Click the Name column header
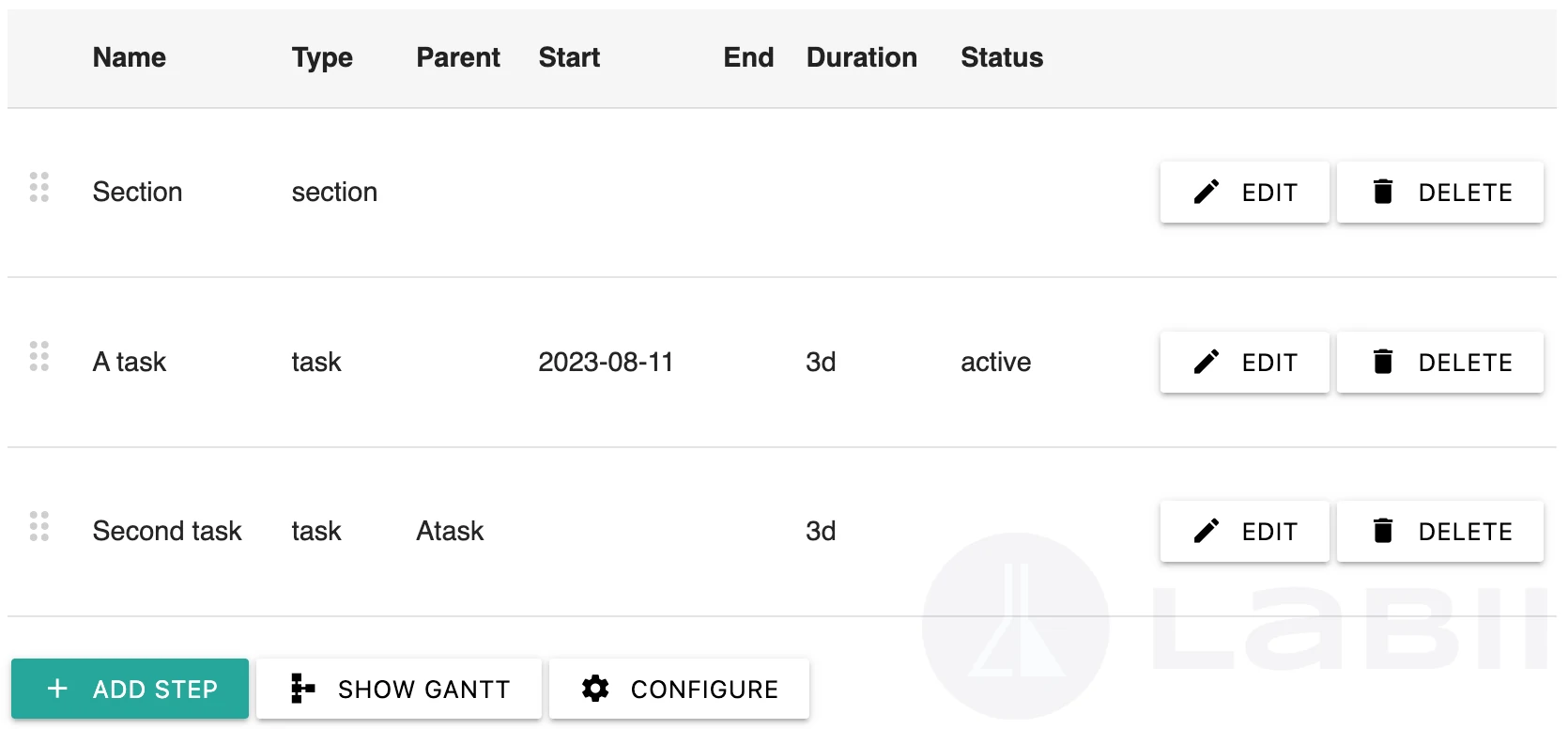Screen dimensions: 1568x729 pyautogui.click(x=129, y=57)
